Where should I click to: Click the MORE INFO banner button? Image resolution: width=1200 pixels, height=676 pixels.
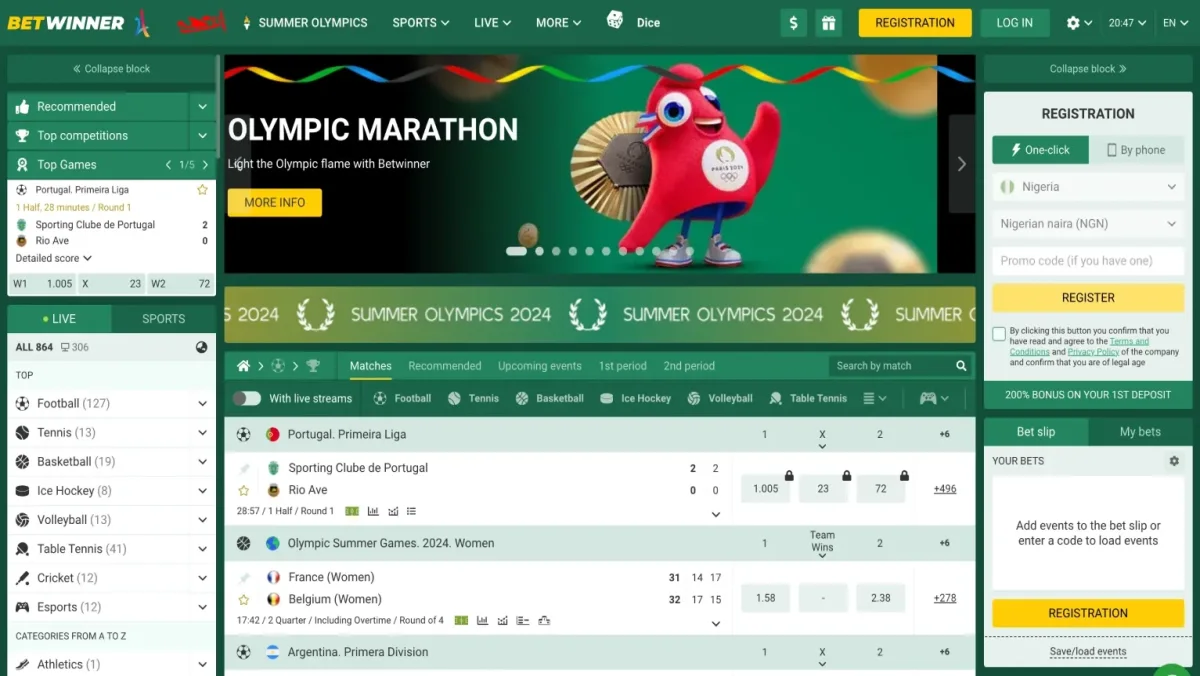coord(275,203)
